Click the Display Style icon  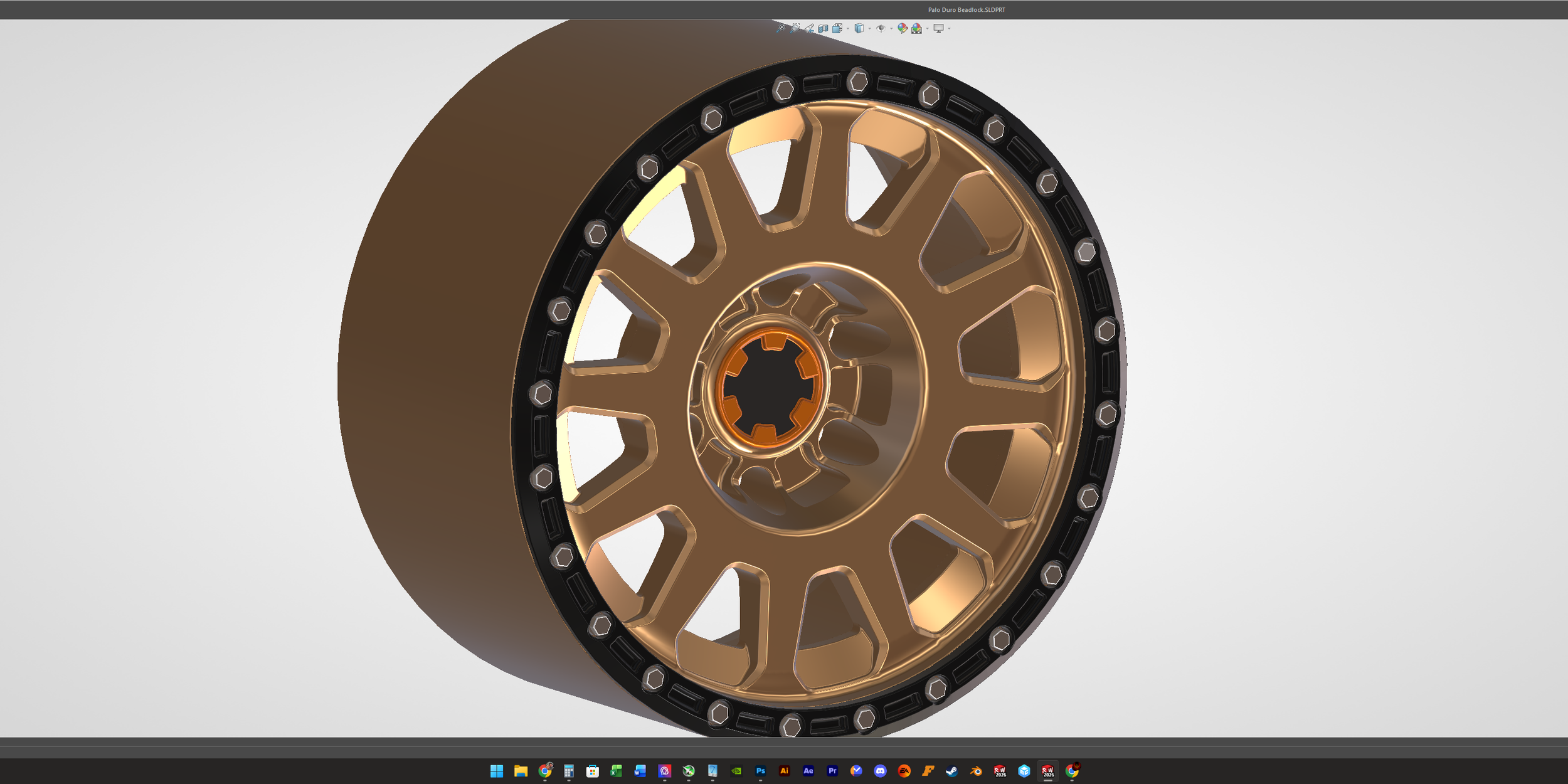[860, 28]
